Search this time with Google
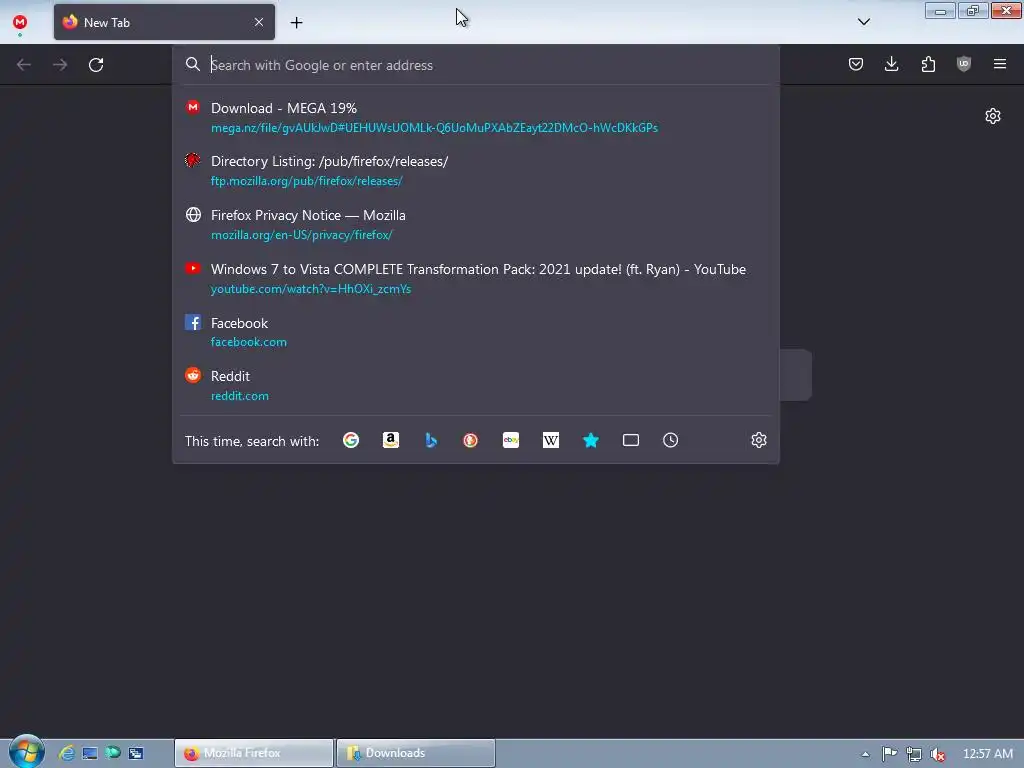The image size is (1024, 768). (351, 440)
